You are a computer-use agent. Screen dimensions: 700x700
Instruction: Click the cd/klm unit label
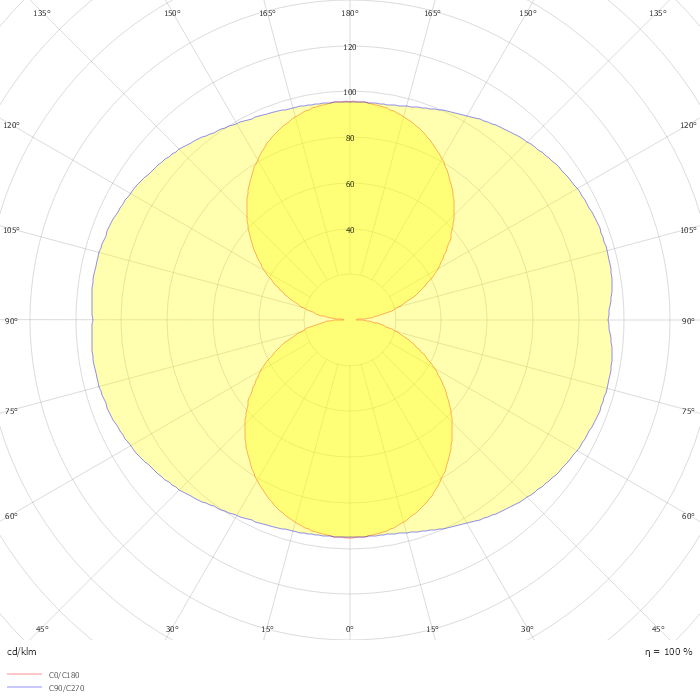click(22, 652)
